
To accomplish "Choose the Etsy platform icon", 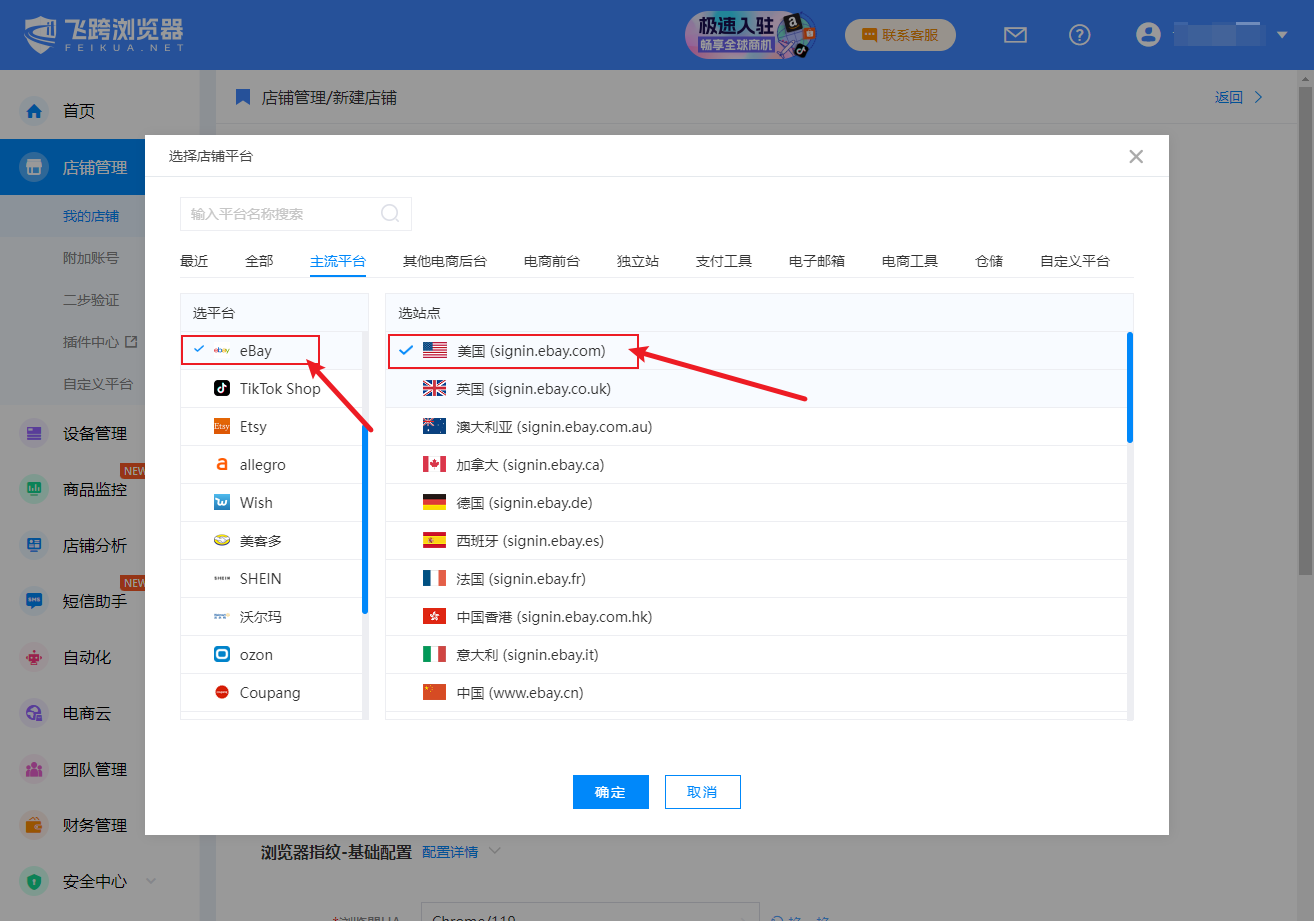I will tap(222, 426).
